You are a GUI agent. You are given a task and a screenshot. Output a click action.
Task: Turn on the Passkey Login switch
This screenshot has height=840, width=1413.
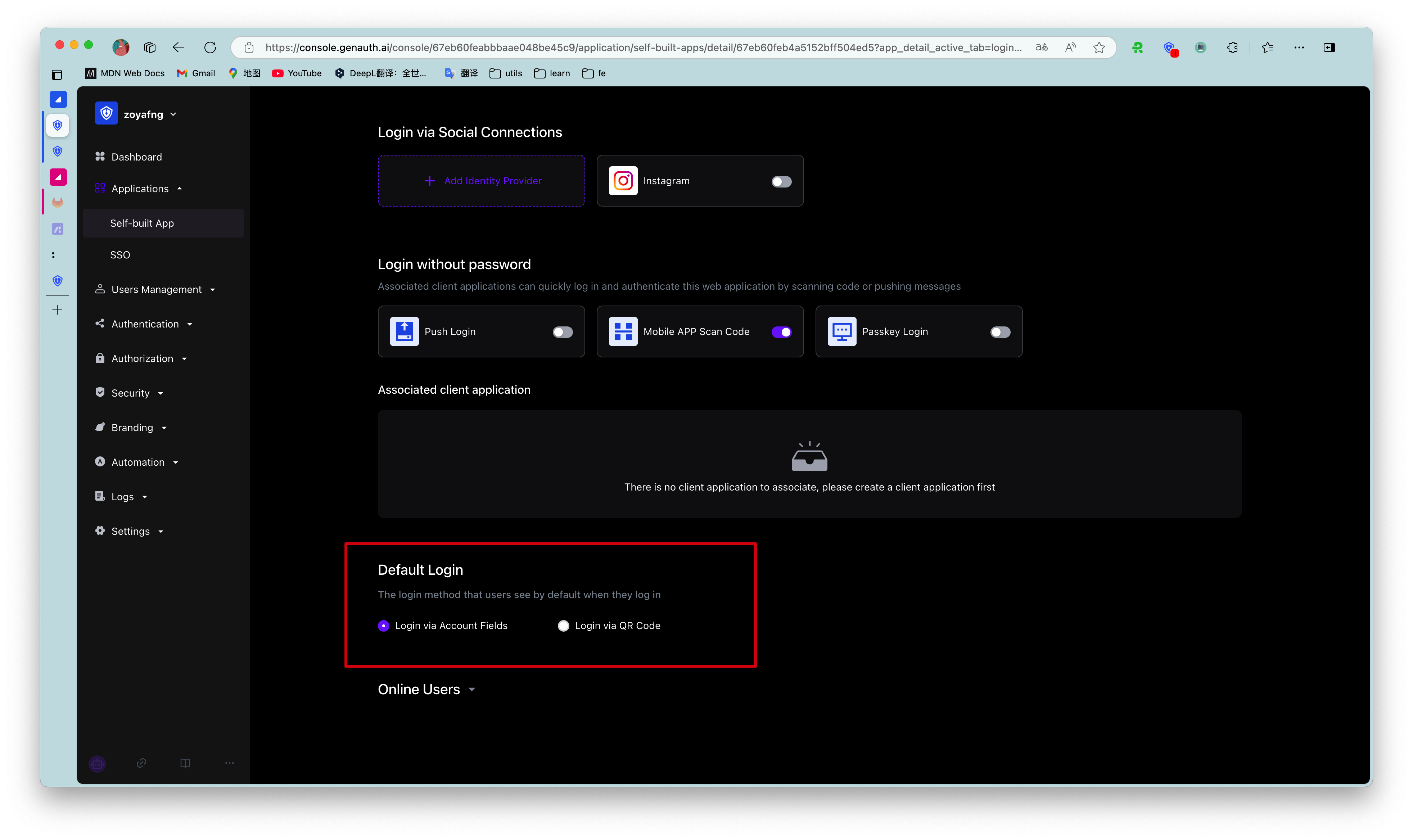999,332
